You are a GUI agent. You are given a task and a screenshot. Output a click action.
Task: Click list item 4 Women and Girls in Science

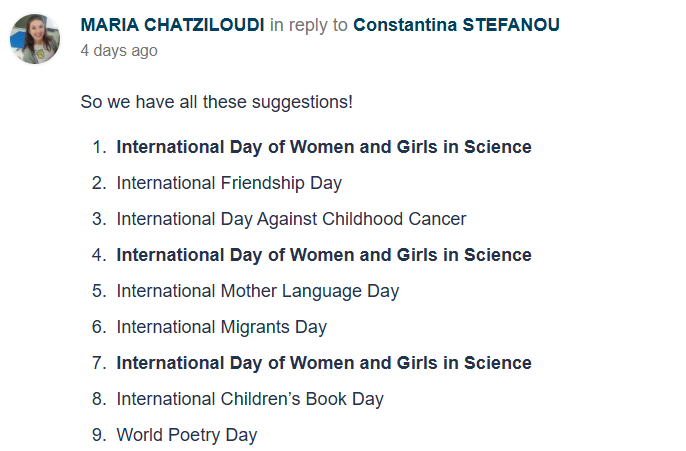click(x=323, y=255)
